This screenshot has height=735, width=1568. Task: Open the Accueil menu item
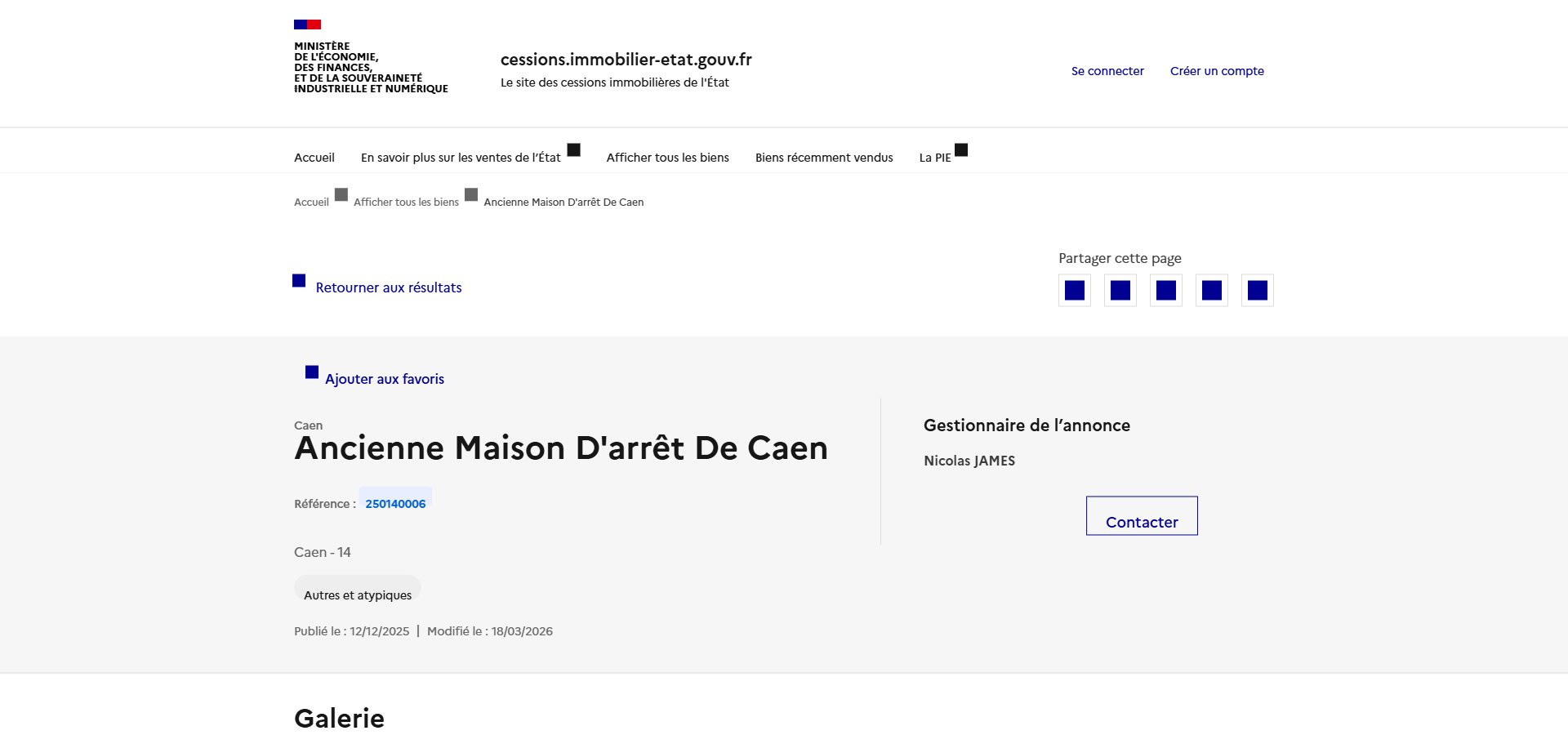click(x=314, y=157)
